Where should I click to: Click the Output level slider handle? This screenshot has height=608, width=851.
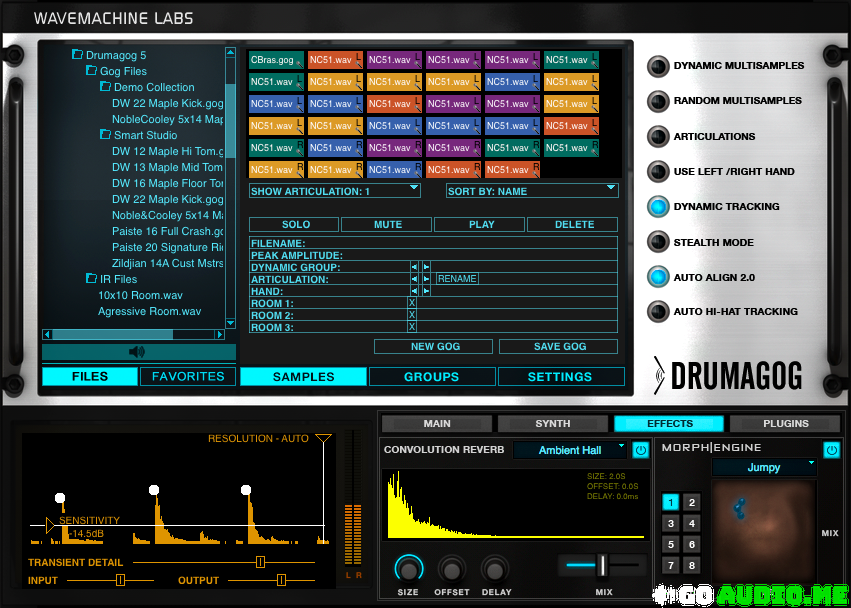click(281, 580)
